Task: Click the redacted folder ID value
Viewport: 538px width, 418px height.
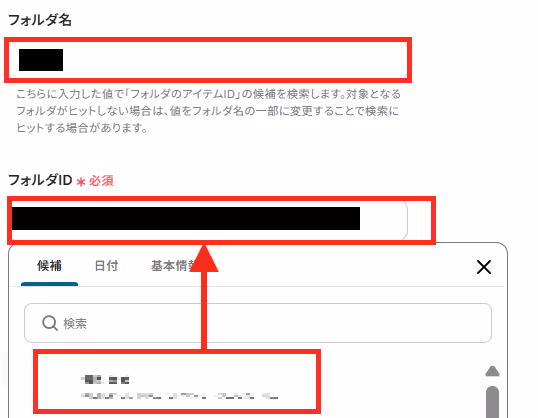Action: tap(186, 218)
